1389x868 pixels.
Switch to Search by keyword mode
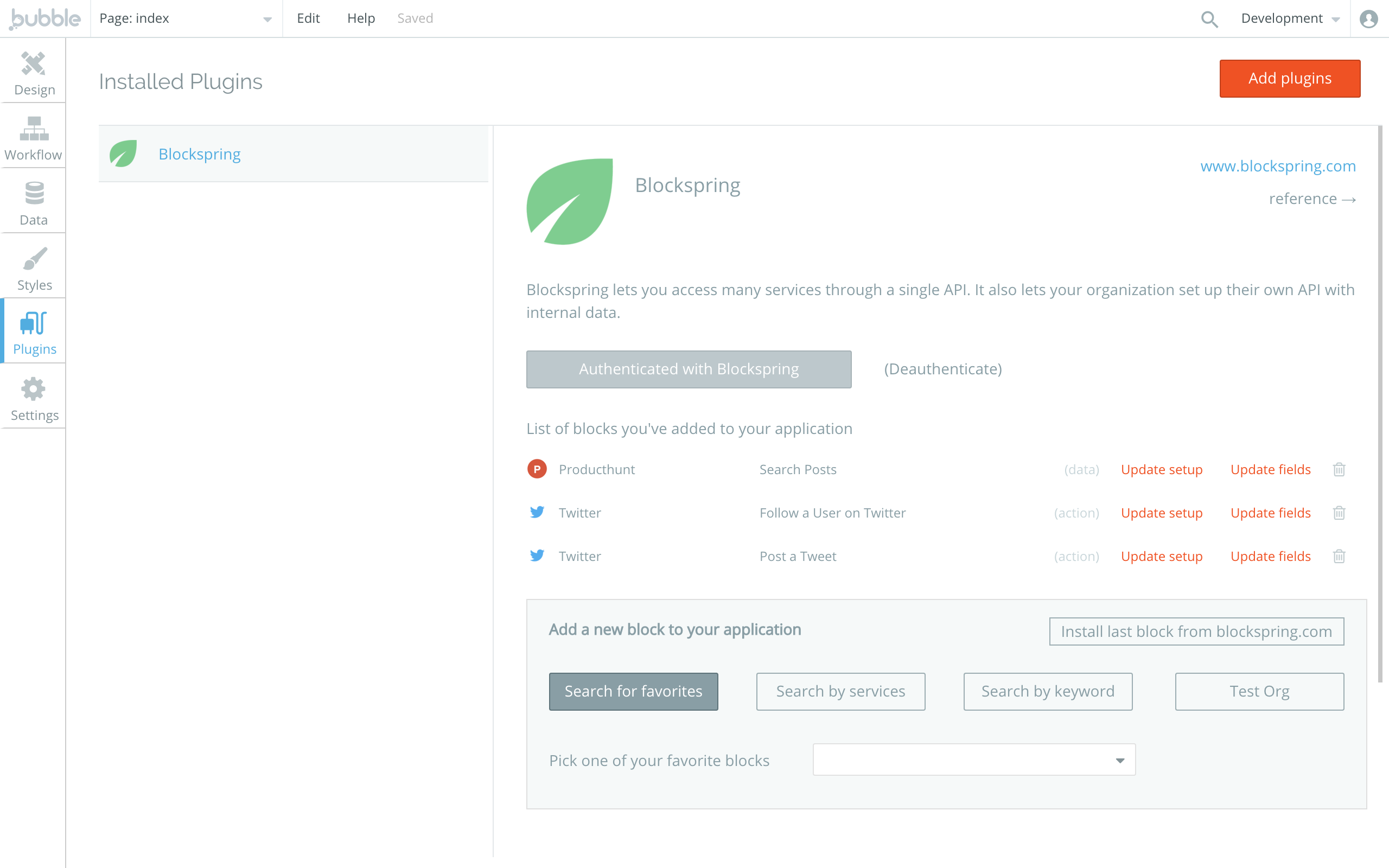[x=1048, y=691]
